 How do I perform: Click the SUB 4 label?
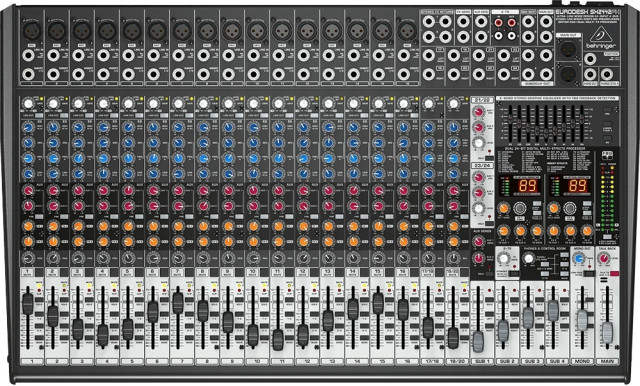557,361
